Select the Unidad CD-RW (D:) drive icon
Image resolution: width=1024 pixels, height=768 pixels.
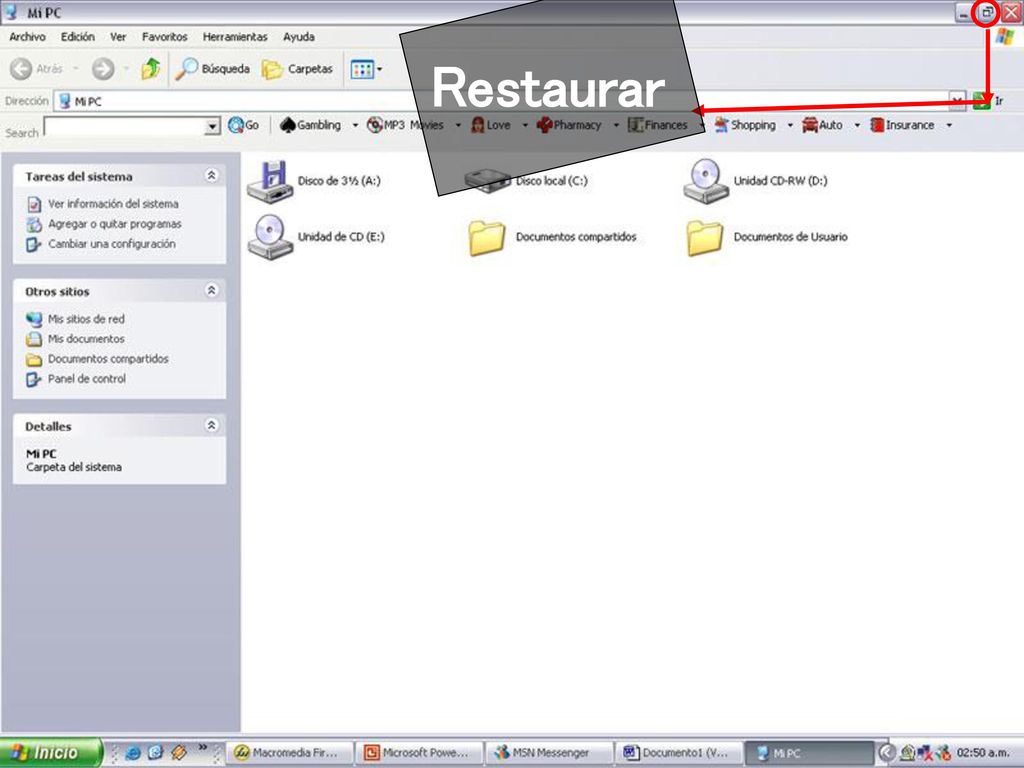tap(706, 181)
